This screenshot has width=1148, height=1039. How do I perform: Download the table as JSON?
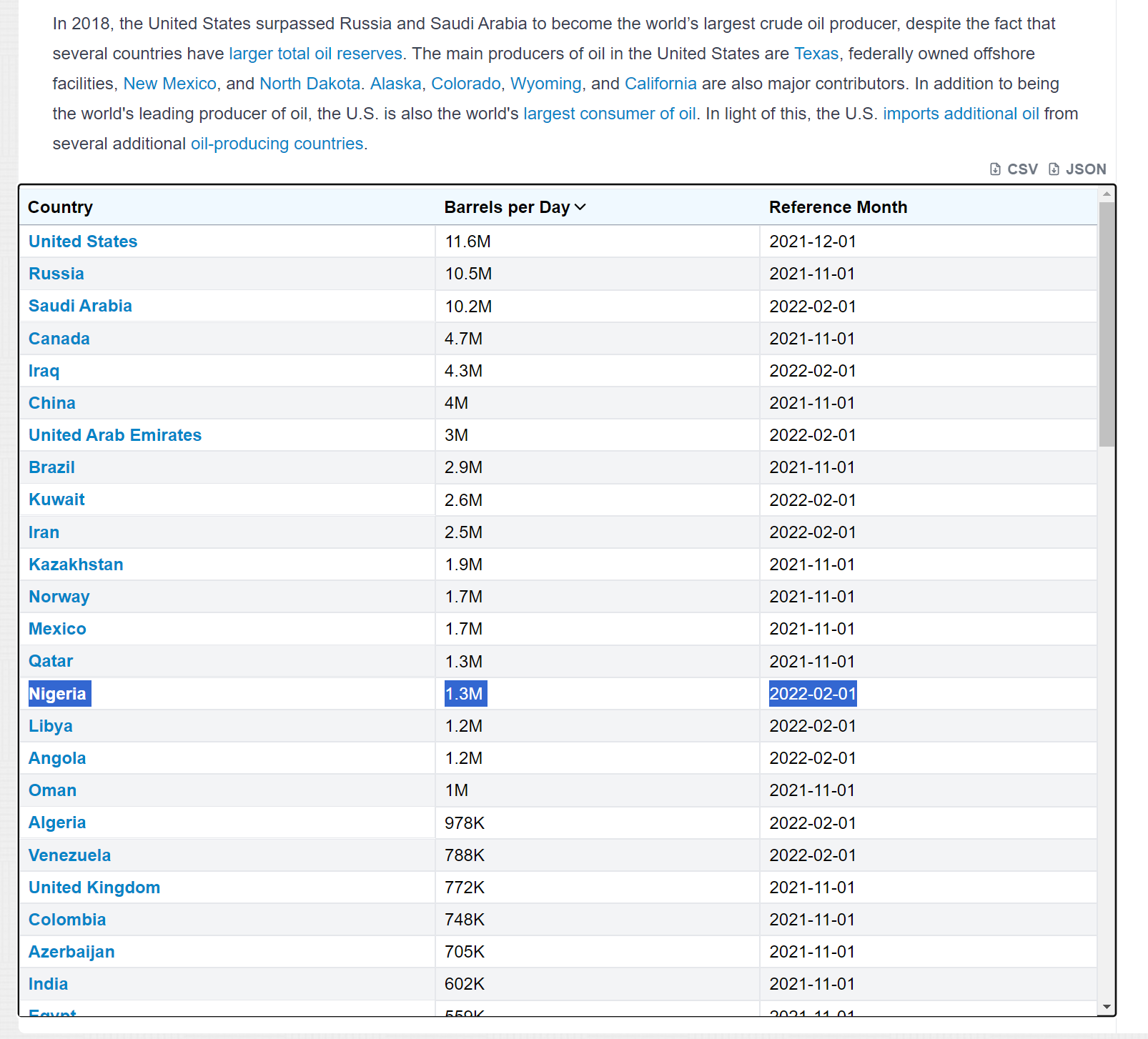[x=1077, y=169]
